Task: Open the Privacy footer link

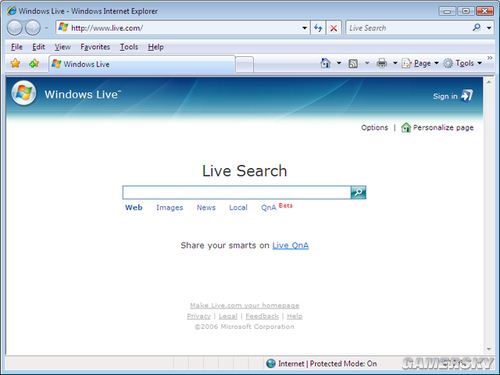Action: 199,316
